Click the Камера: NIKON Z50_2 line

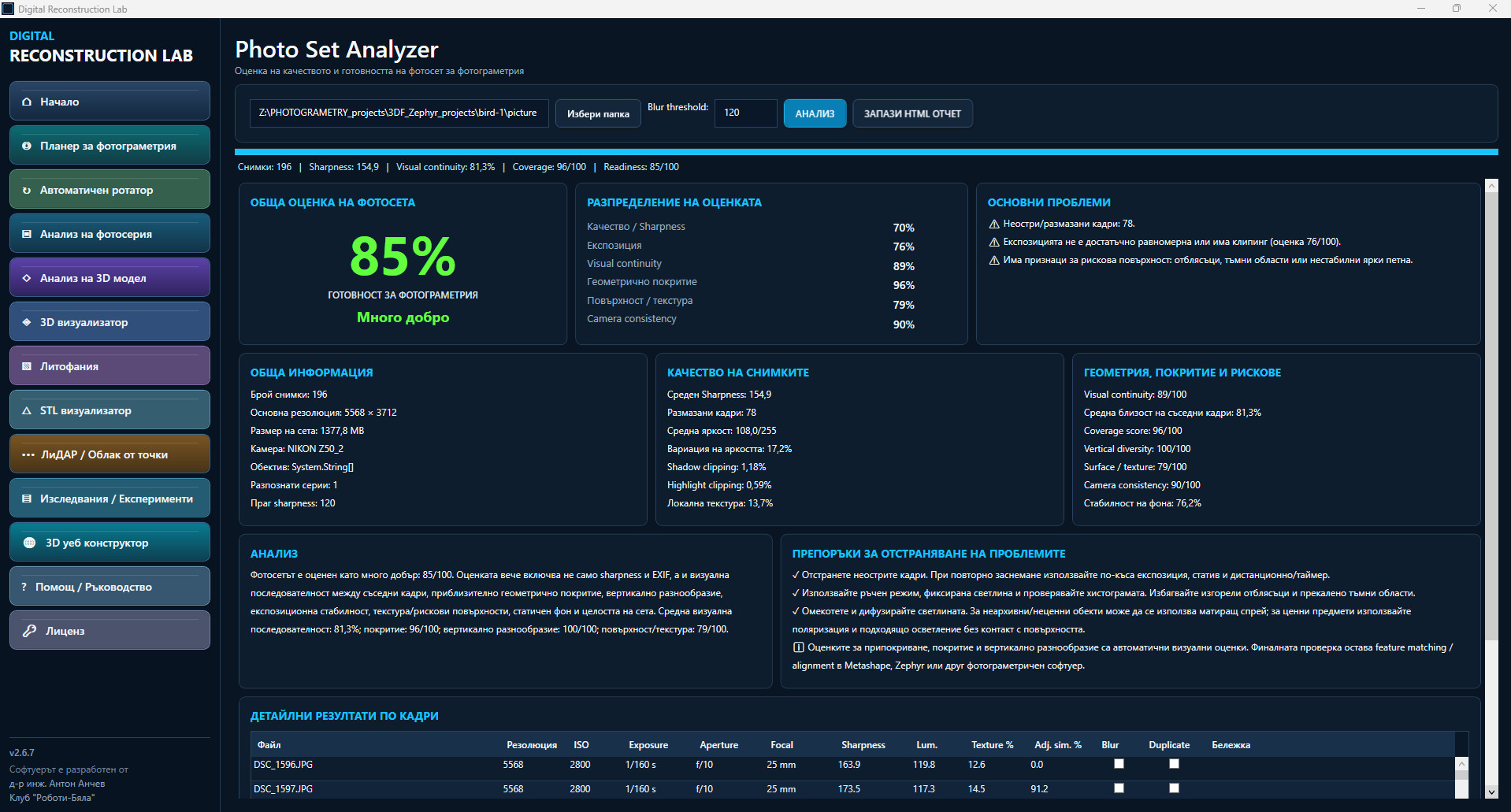(x=297, y=449)
